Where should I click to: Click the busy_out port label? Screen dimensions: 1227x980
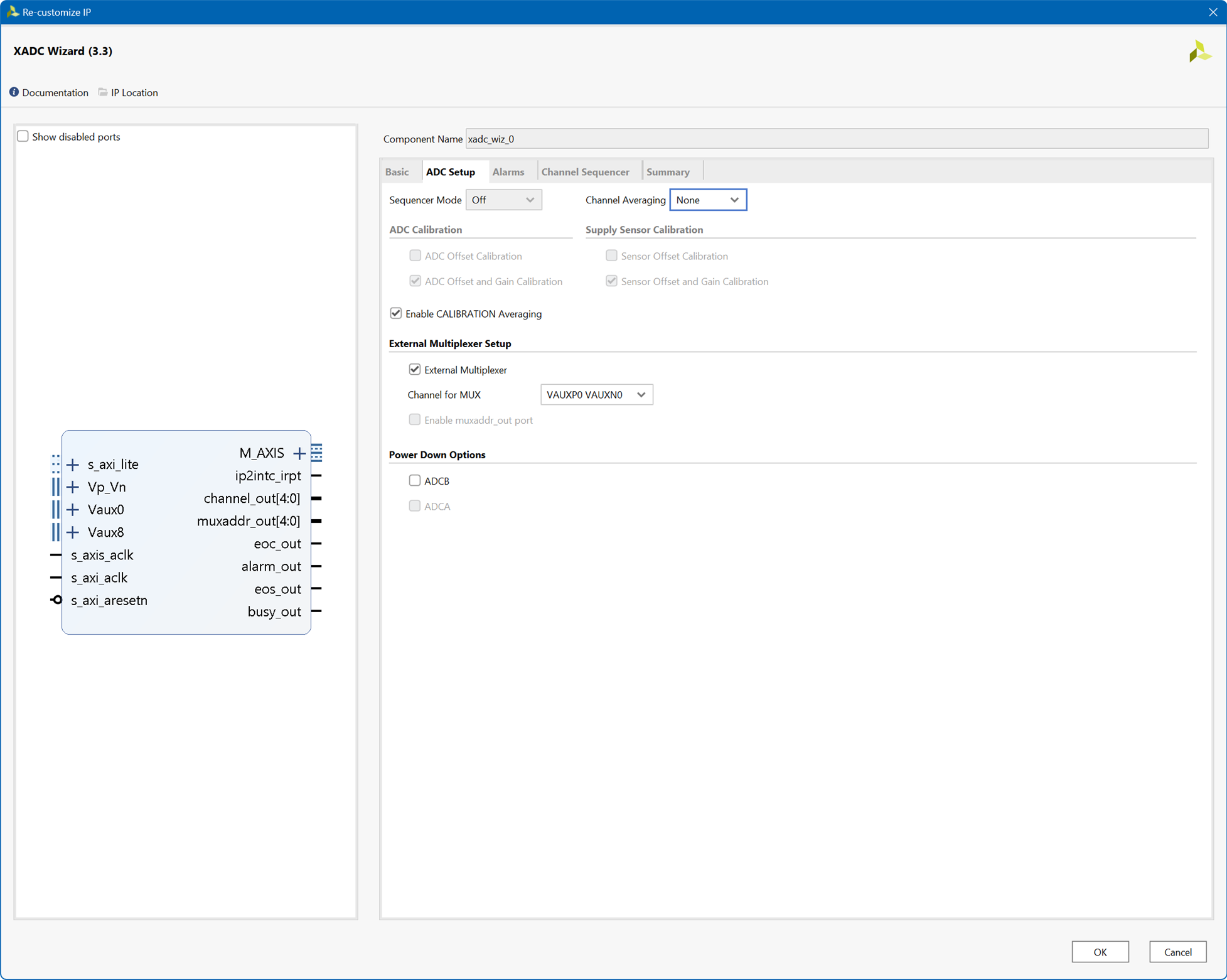[274, 611]
